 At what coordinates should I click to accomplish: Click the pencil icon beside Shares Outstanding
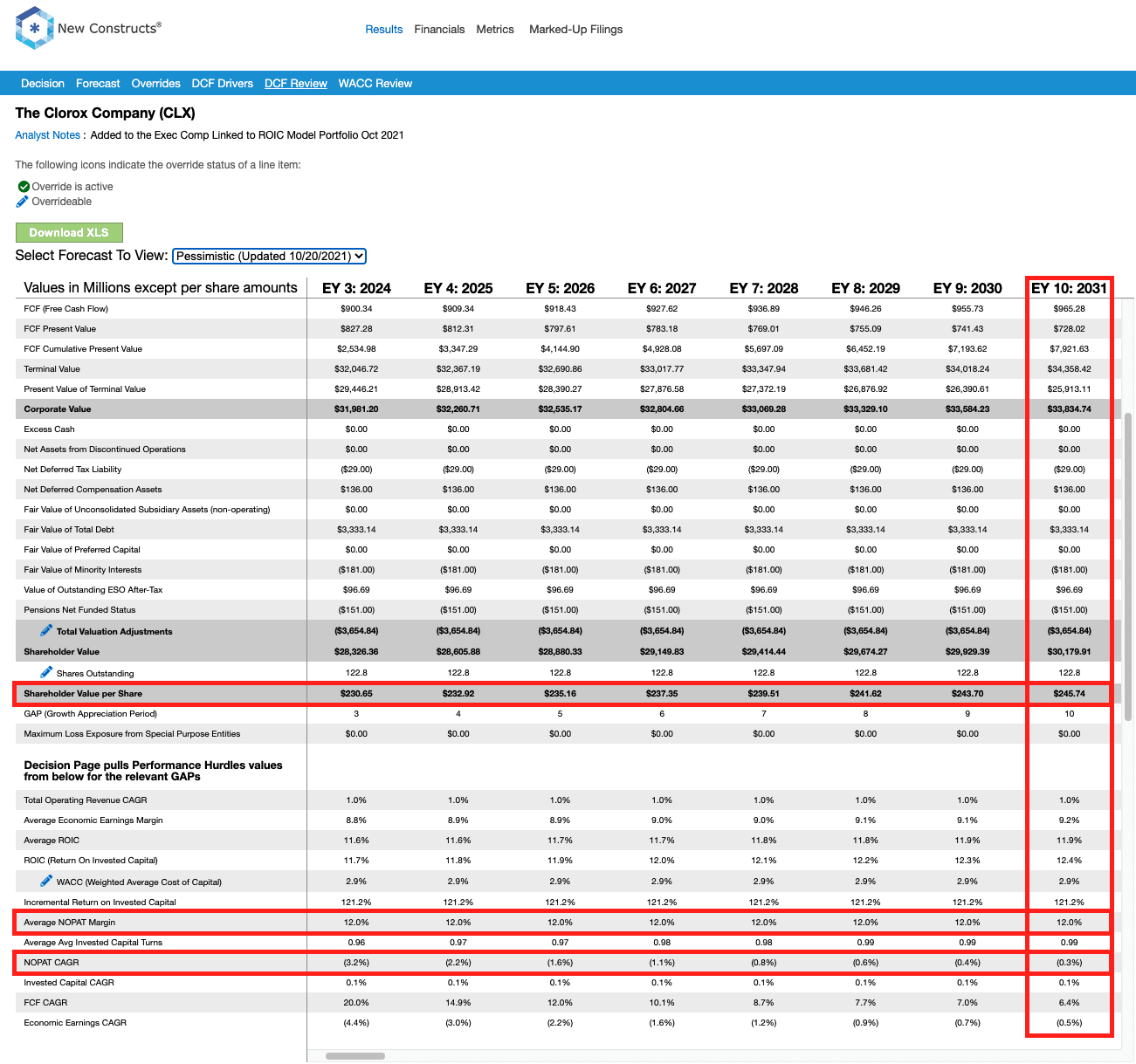(x=46, y=672)
